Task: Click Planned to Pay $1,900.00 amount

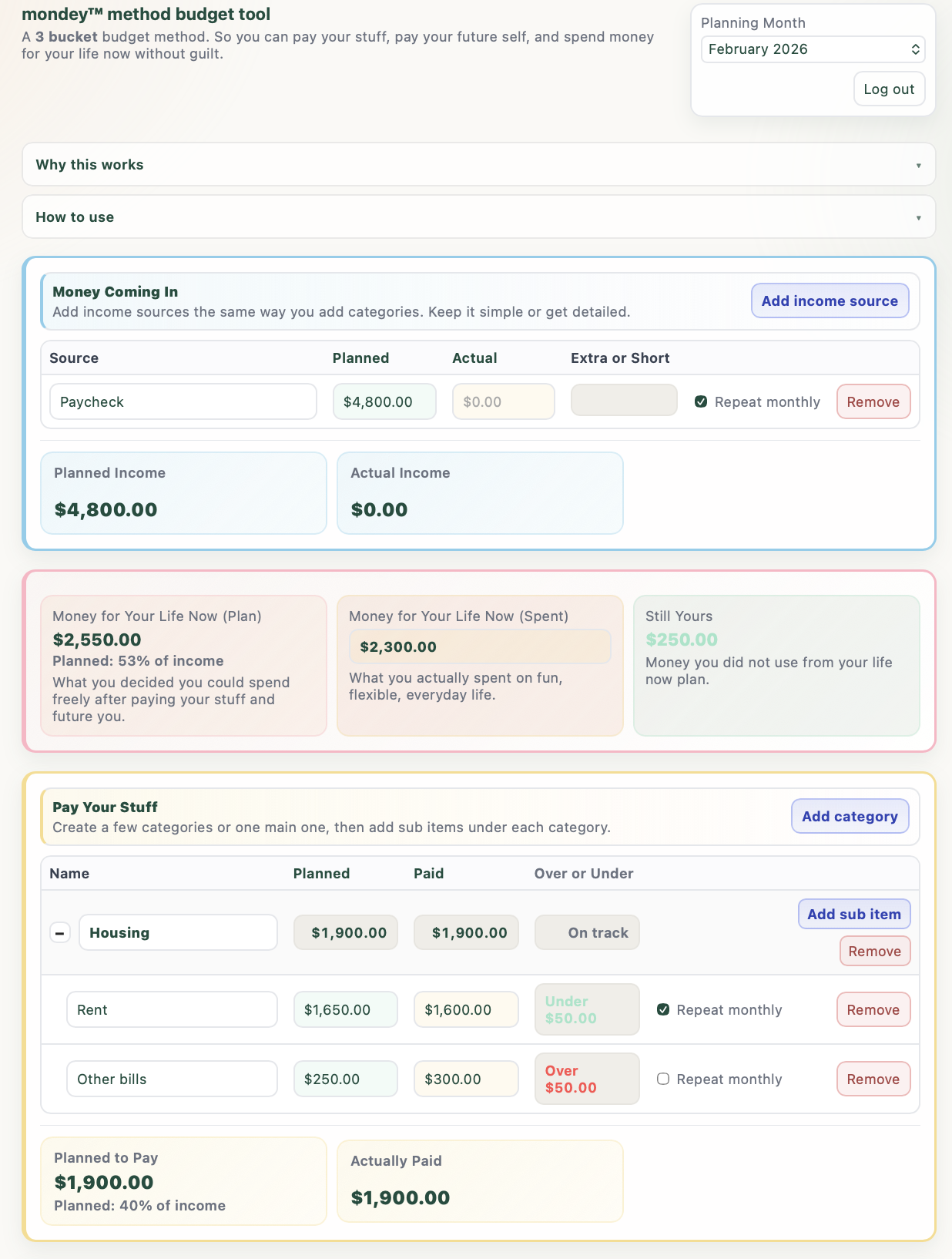Action: pos(104,1182)
